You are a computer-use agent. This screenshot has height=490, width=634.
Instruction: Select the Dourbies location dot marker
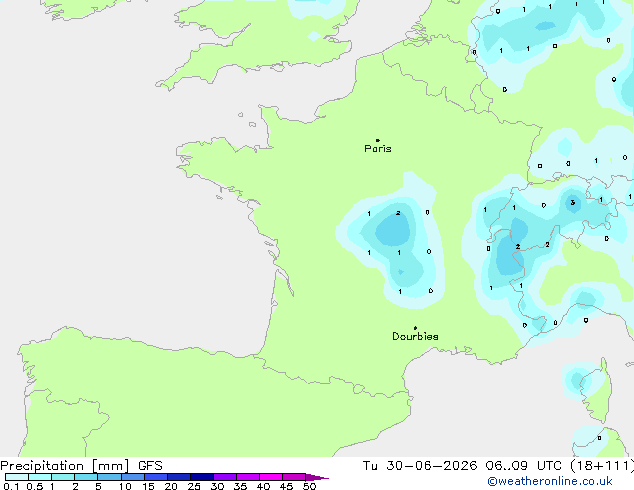[x=415, y=328]
